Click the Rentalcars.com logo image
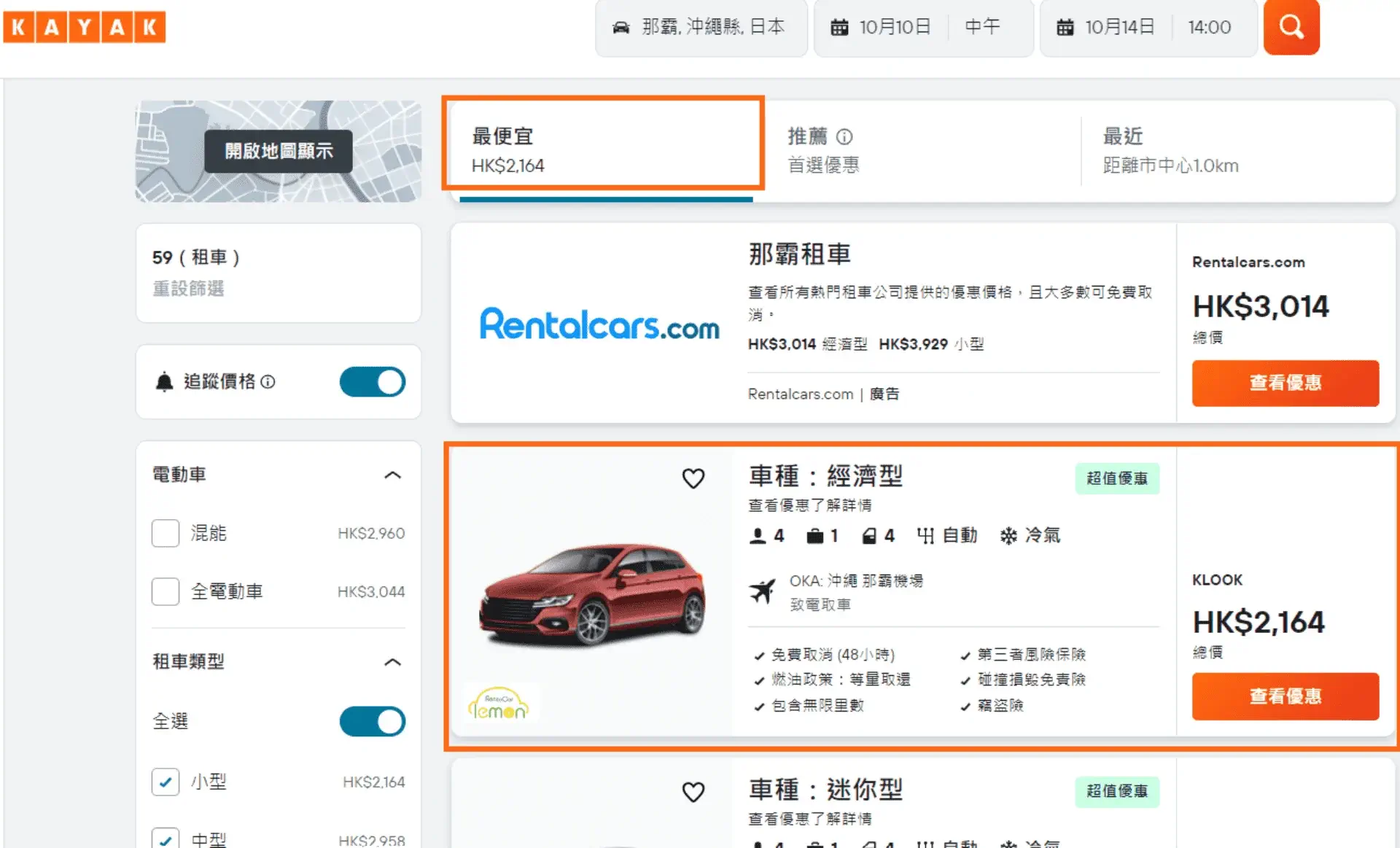Viewport: 1400px width, 848px height. [x=599, y=324]
